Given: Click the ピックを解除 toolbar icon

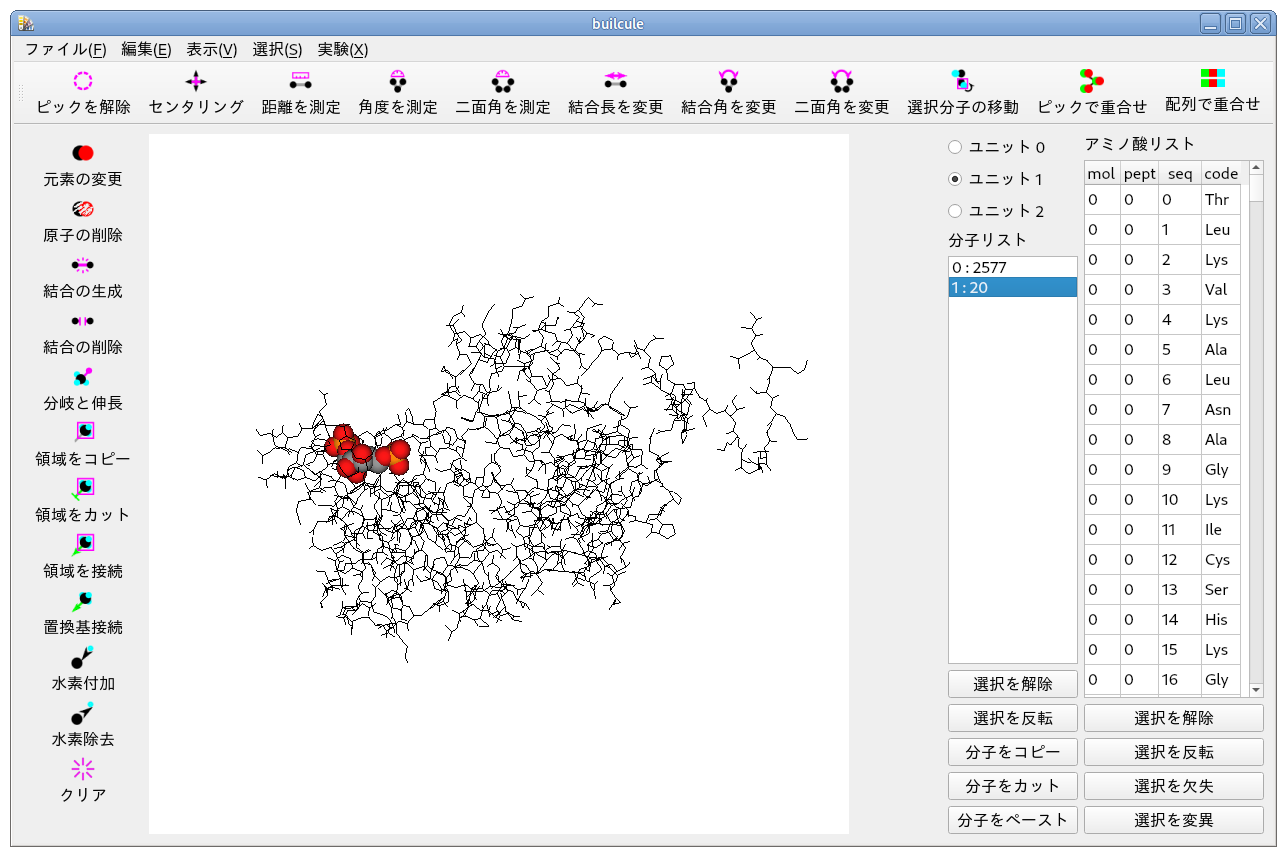Looking at the screenshot, I should 83,82.
